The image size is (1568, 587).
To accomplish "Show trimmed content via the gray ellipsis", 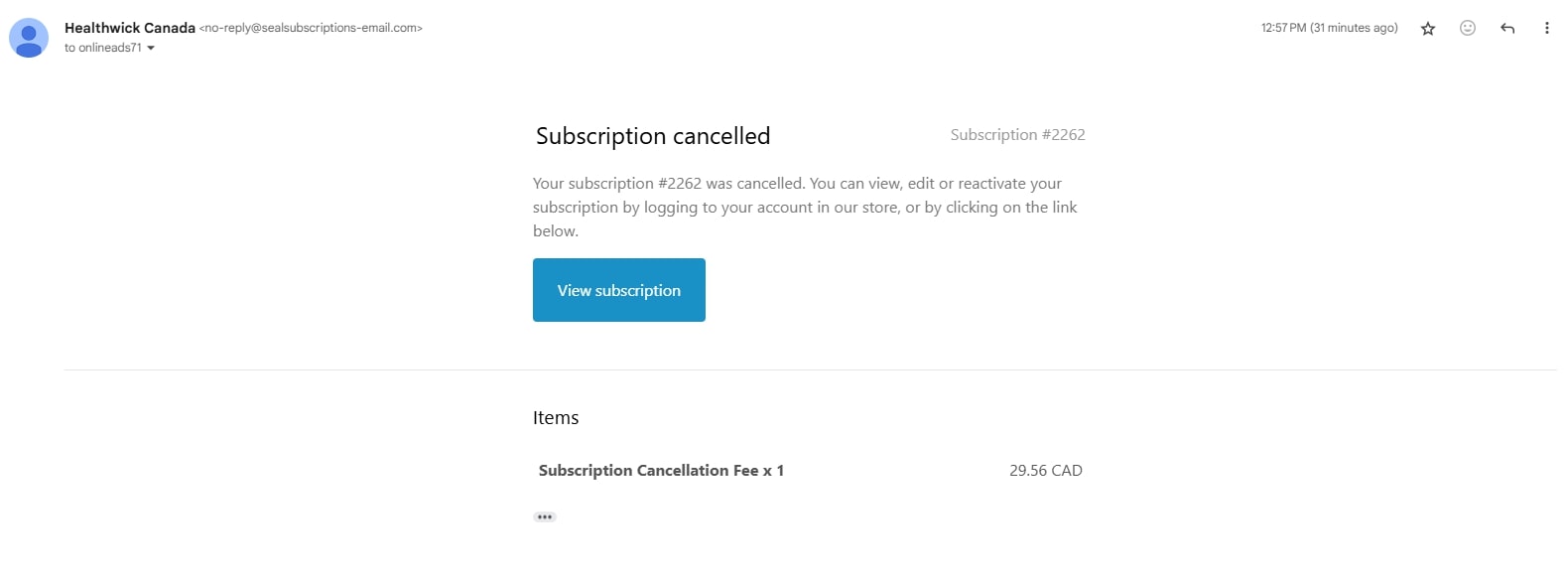I will pos(545,516).
